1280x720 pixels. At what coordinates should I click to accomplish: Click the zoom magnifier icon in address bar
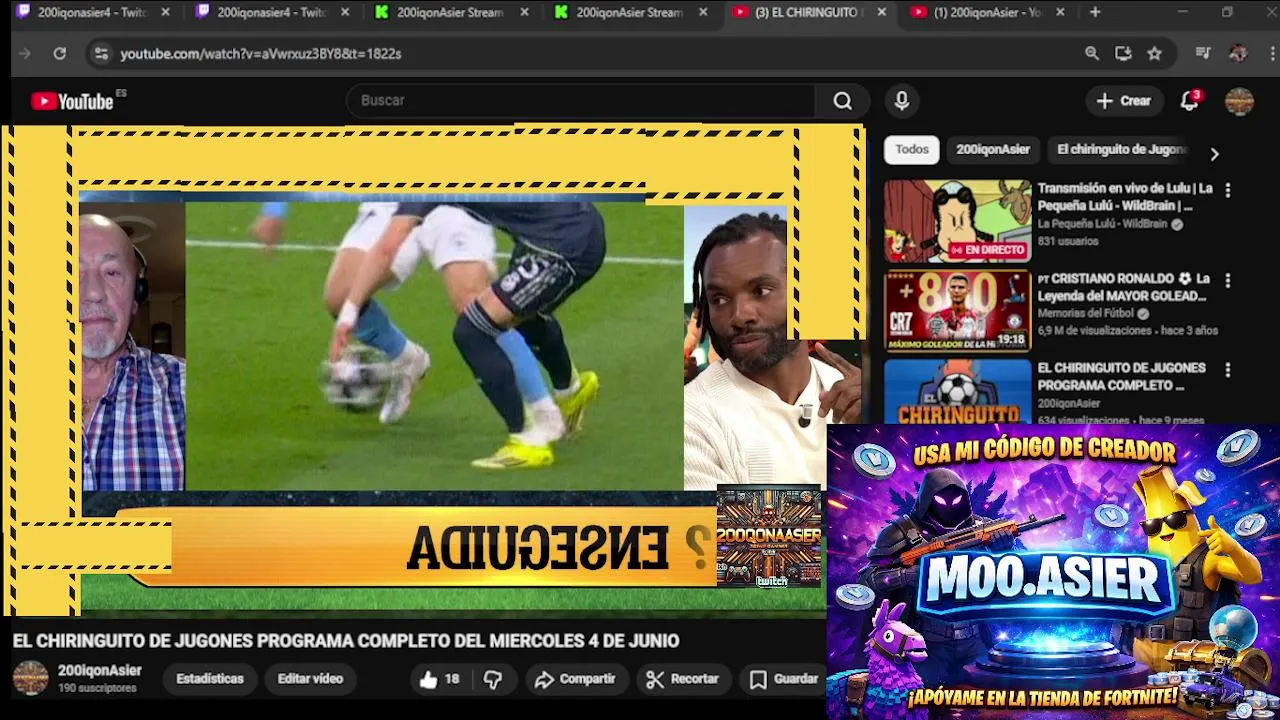(x=1092, y=54)
